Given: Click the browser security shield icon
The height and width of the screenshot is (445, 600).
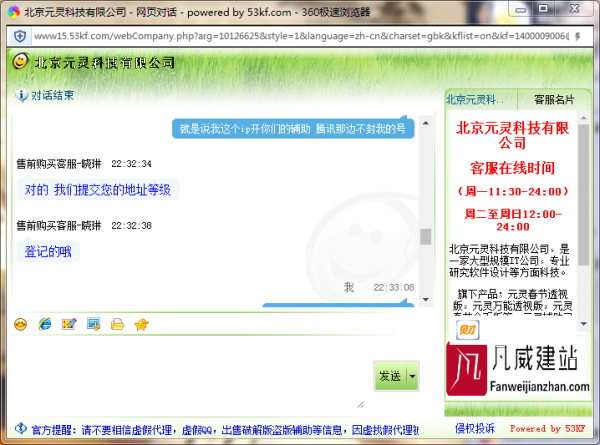Looking at the screenshot, I should click(x=20, y=36).
